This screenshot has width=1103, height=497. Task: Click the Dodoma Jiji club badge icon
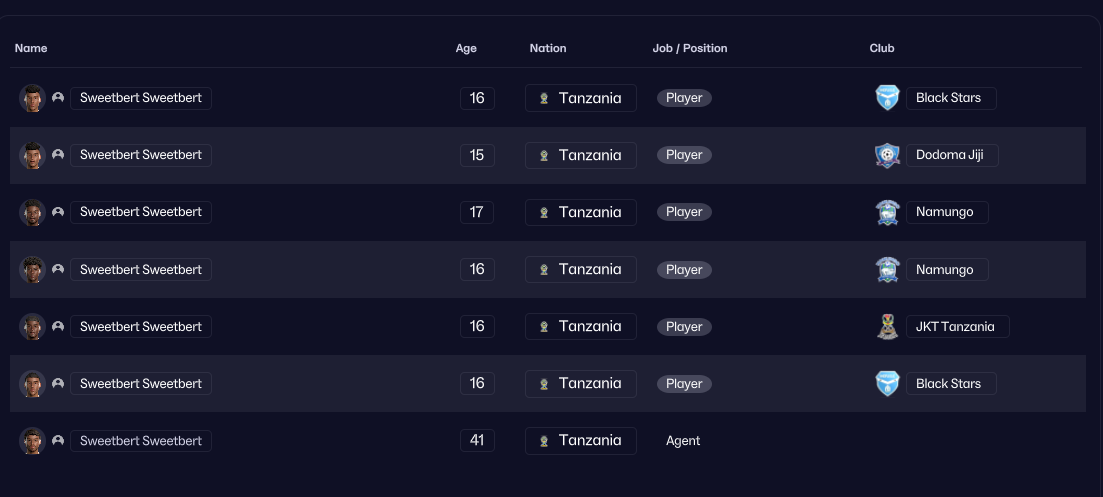click(x=888, y=155)
